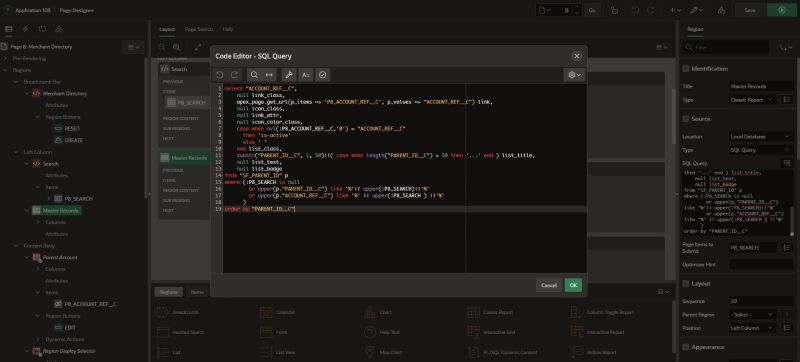Open the Location dropdown showing Local Database

pos(760,137)
